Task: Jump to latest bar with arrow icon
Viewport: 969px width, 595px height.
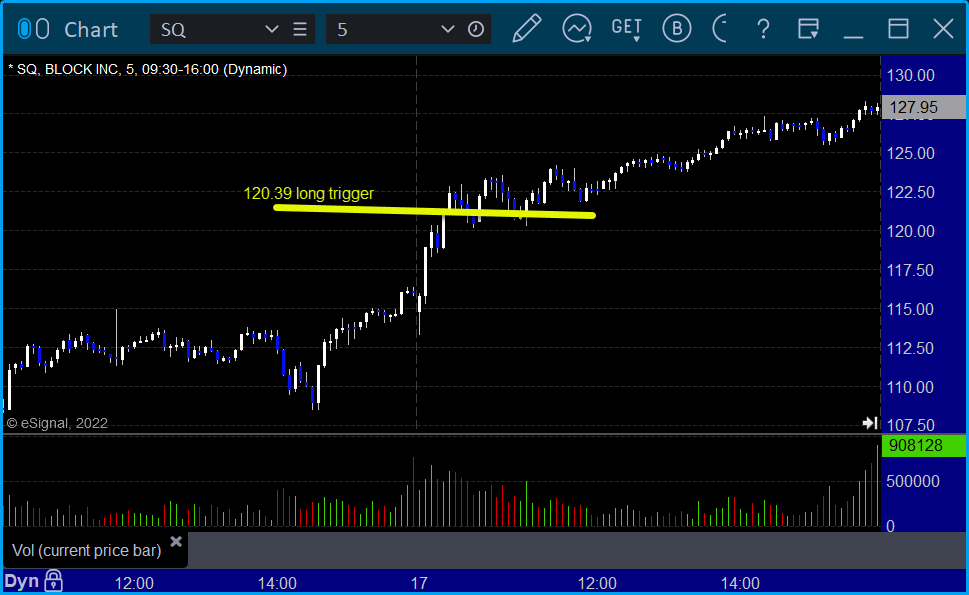Action: (870, 423)
